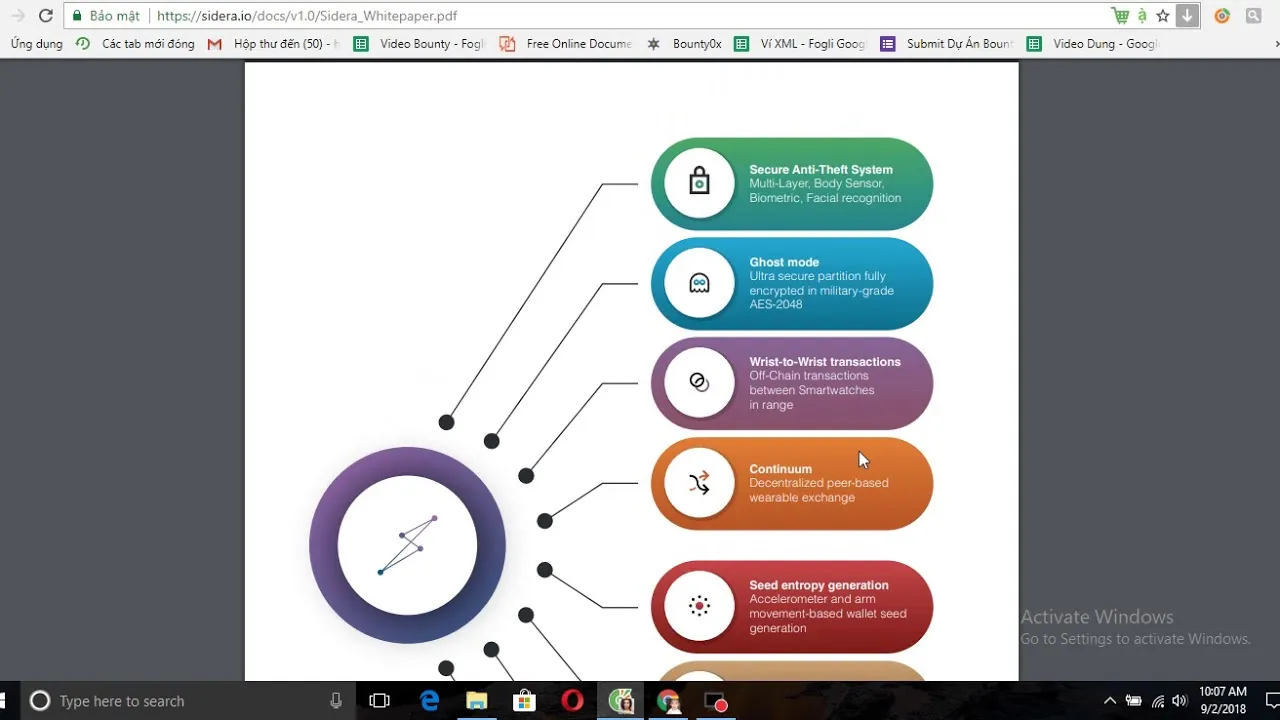
Task: Expand the bookmarks bar overflow chevron
Action: pos(1275,44)
